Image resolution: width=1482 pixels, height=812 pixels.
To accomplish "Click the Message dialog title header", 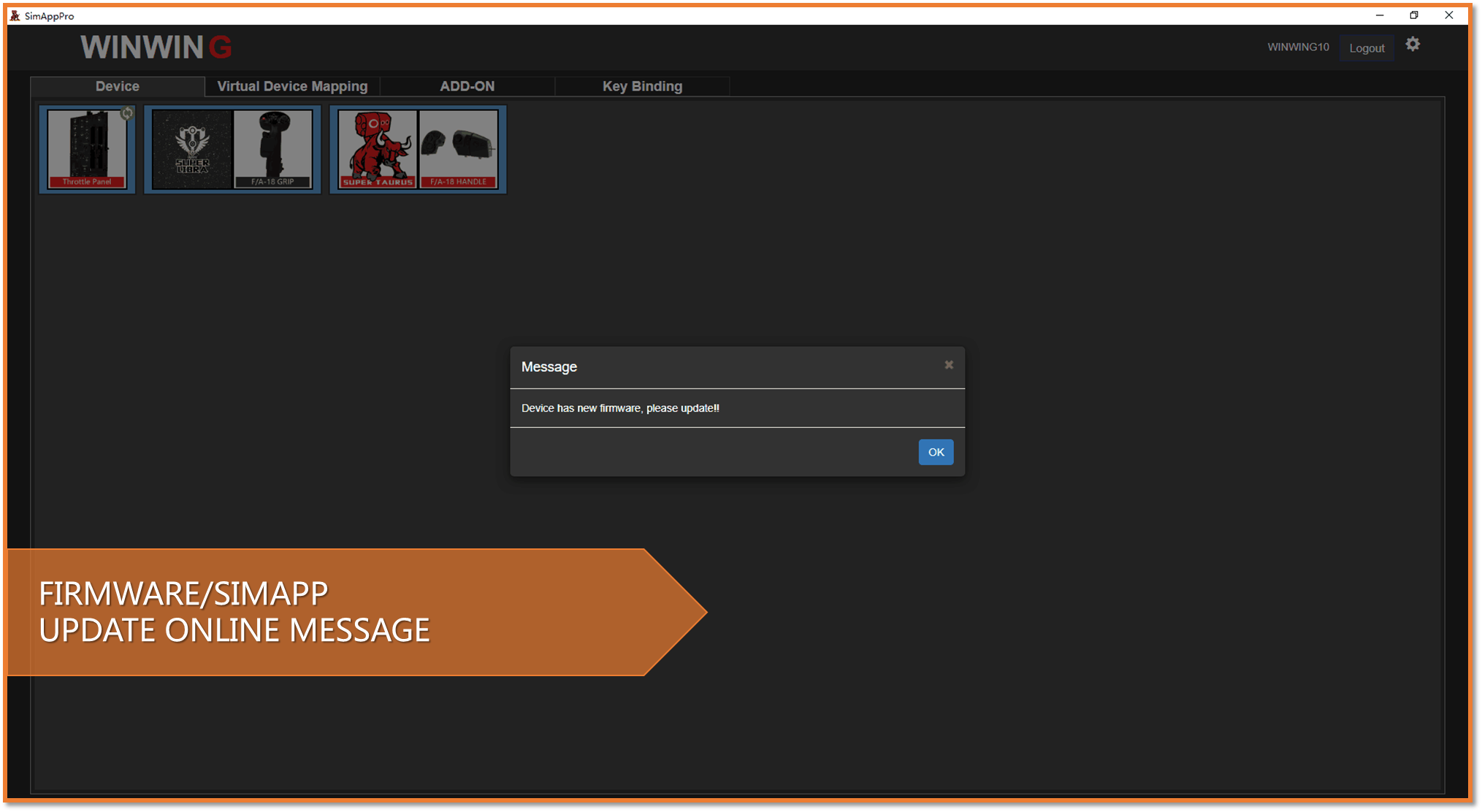I will (549, 367).
